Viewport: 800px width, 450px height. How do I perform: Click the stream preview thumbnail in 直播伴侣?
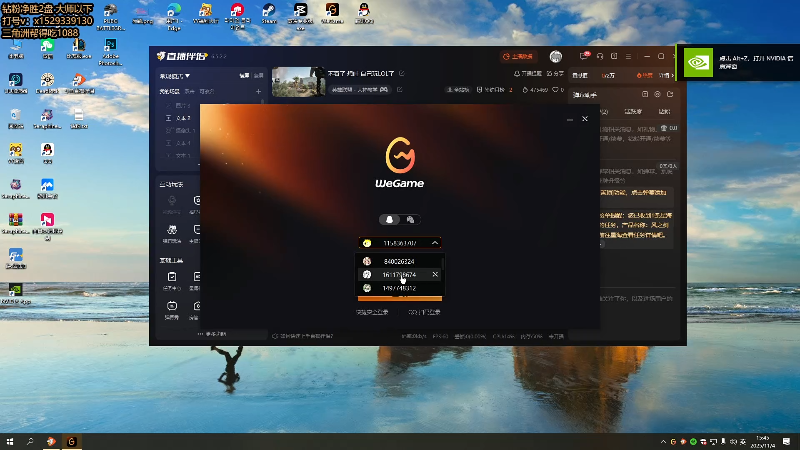point(298,82)
